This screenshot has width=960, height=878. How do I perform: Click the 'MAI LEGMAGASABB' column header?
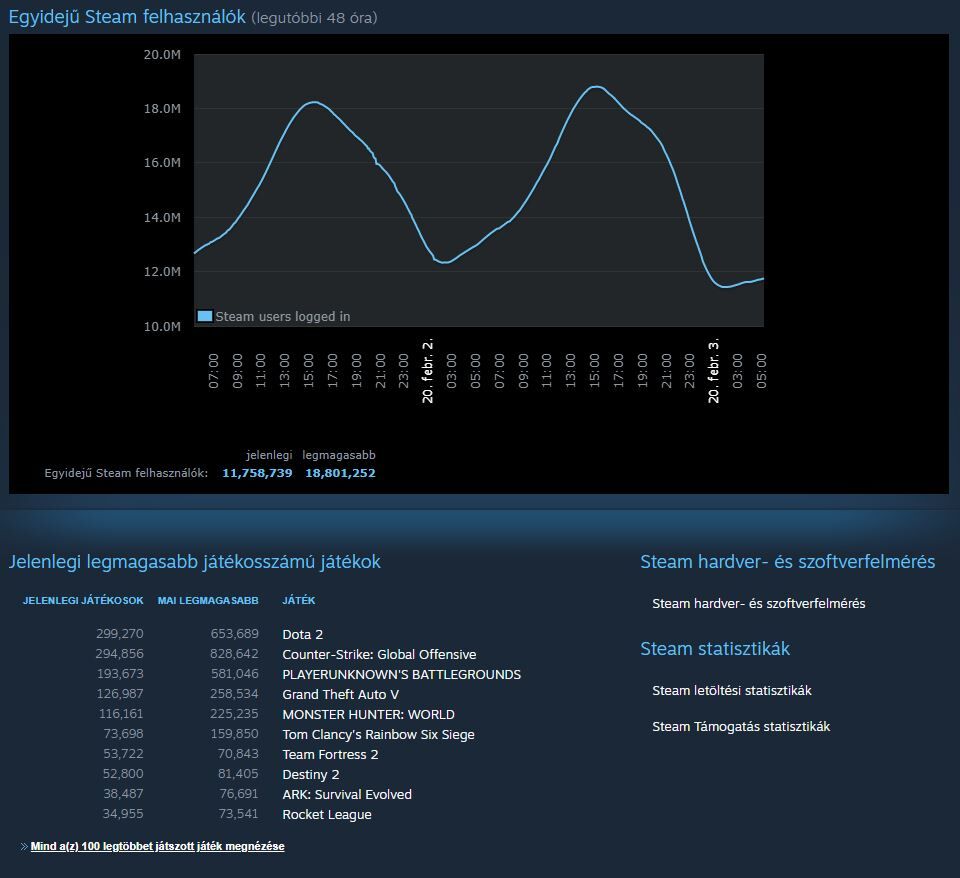tap(208, 601)
